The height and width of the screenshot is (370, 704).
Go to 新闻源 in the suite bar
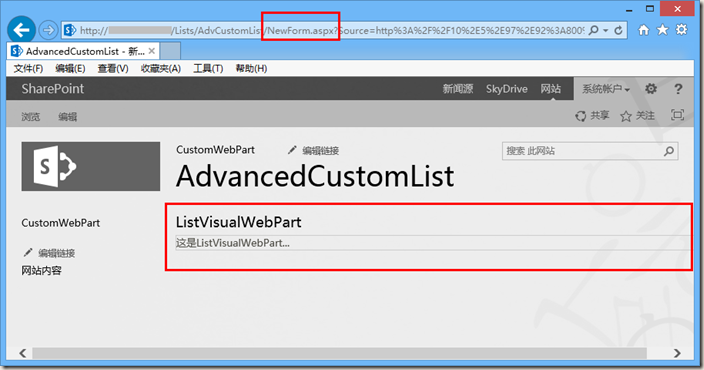458,89
